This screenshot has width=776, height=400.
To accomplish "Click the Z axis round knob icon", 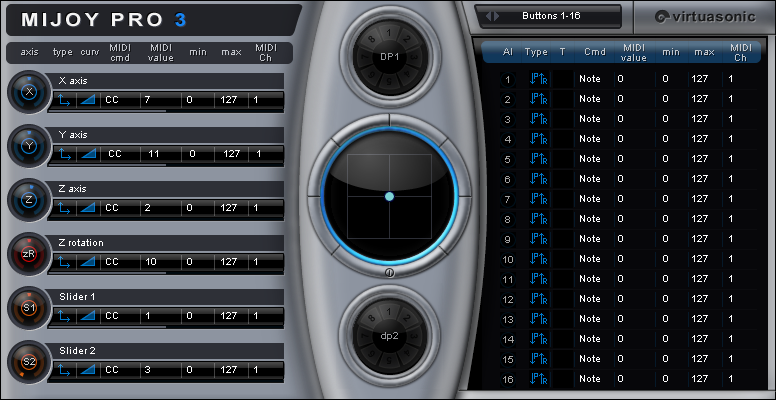I will [30, 200].
